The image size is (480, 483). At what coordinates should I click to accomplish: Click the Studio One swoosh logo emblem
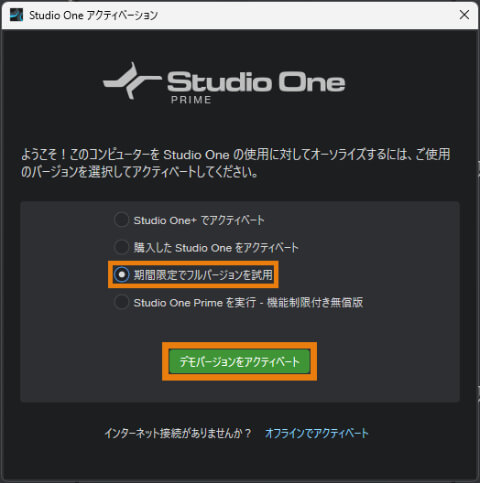point(132,81)
